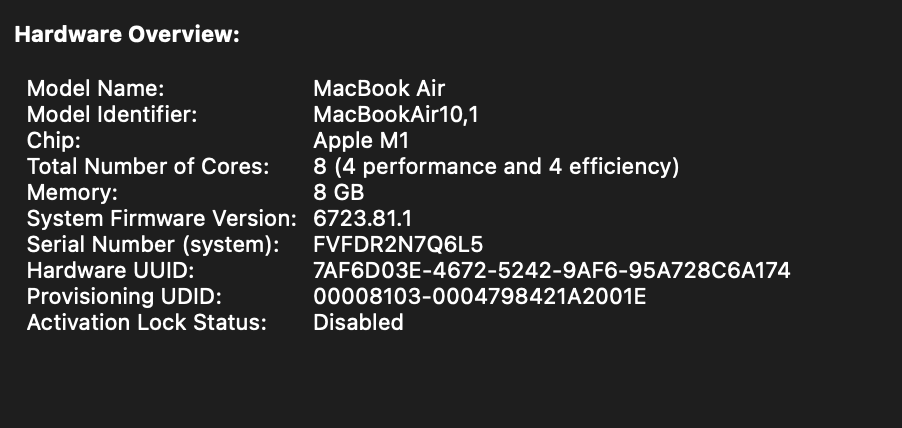The width and height of the screenshot is (902, 428).
Task: Select the Model Identifier label
Action: pyautogui.click(x=112, y=114)
